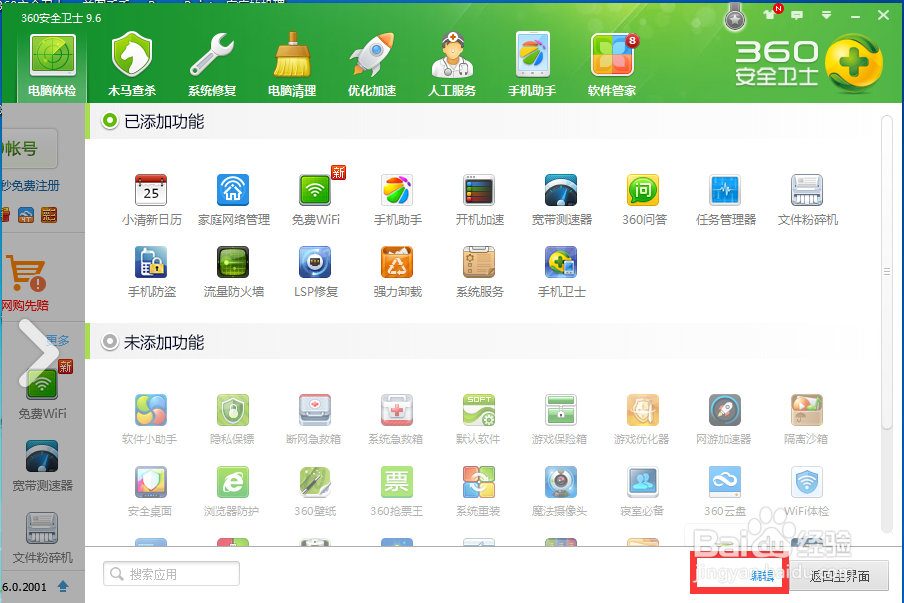
Task: Open 手机卫士 tool
Action: (562, 272)
